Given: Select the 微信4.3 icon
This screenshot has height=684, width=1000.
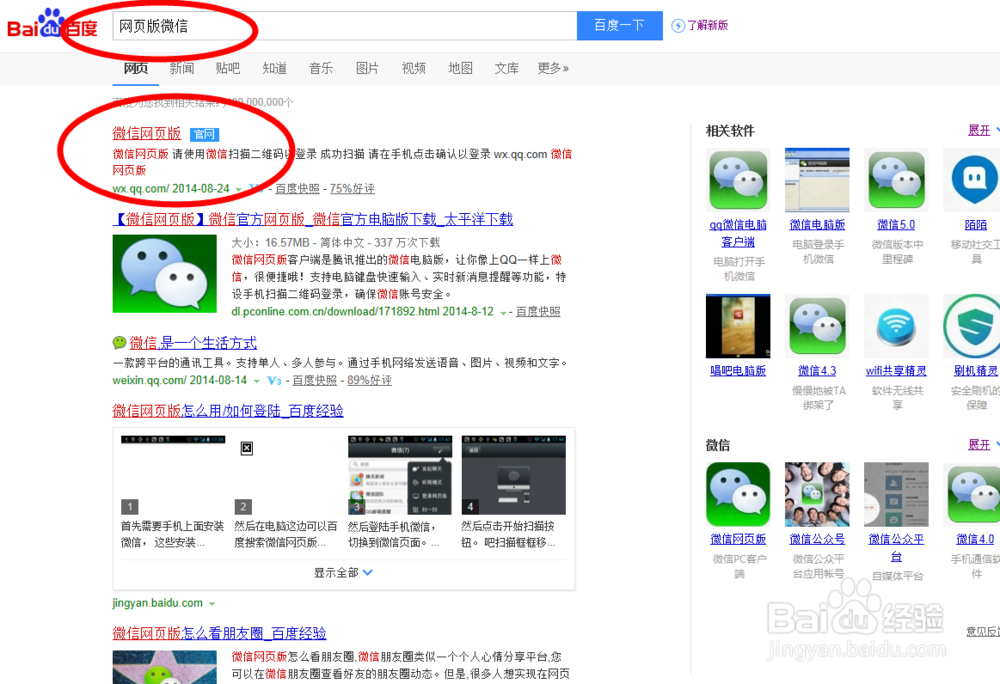Looking at the screenshot, I should [x=817, y=326].
